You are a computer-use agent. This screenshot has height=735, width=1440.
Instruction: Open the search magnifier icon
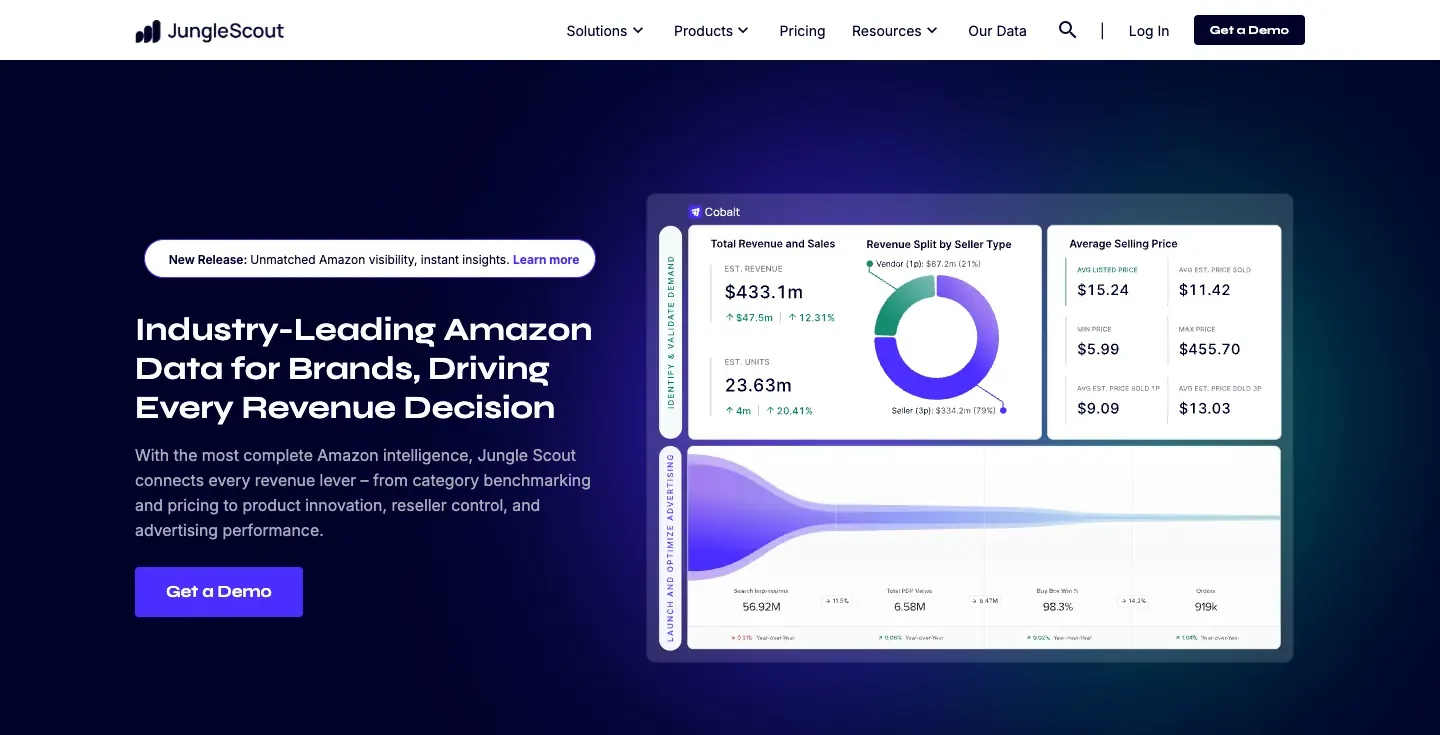coord(1067,30)
